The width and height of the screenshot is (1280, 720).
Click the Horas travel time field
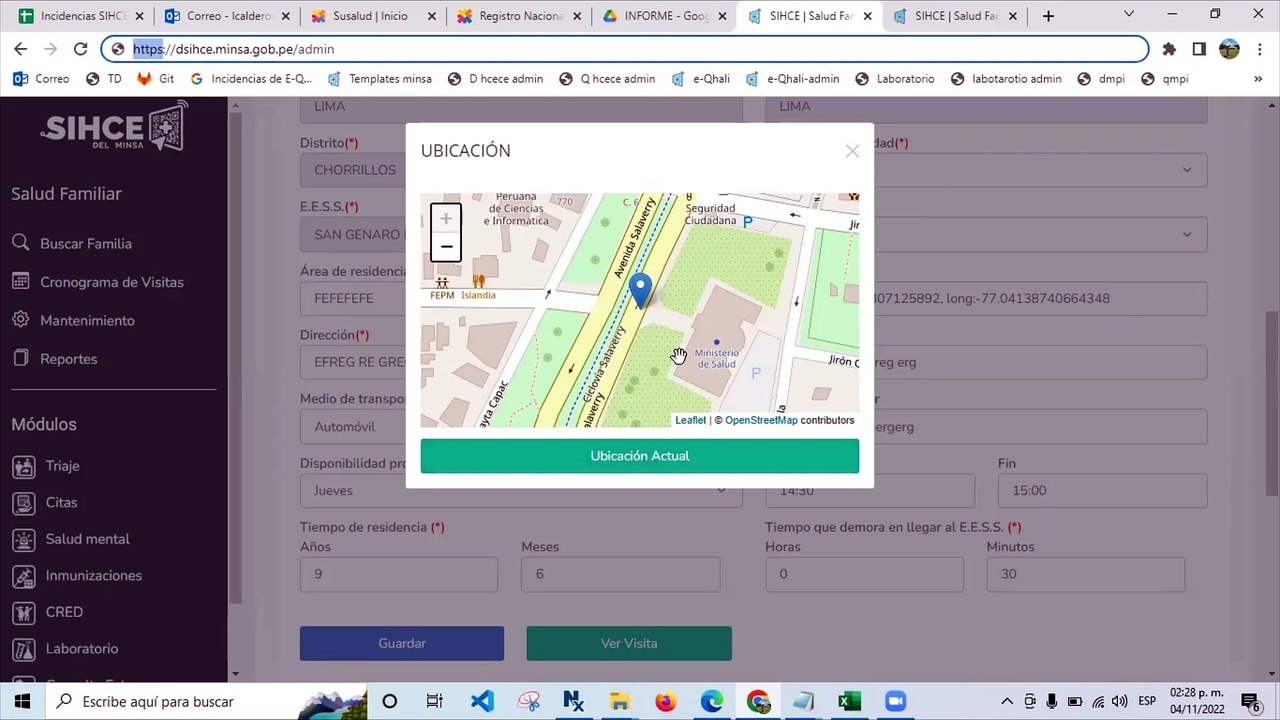[864, 574]
